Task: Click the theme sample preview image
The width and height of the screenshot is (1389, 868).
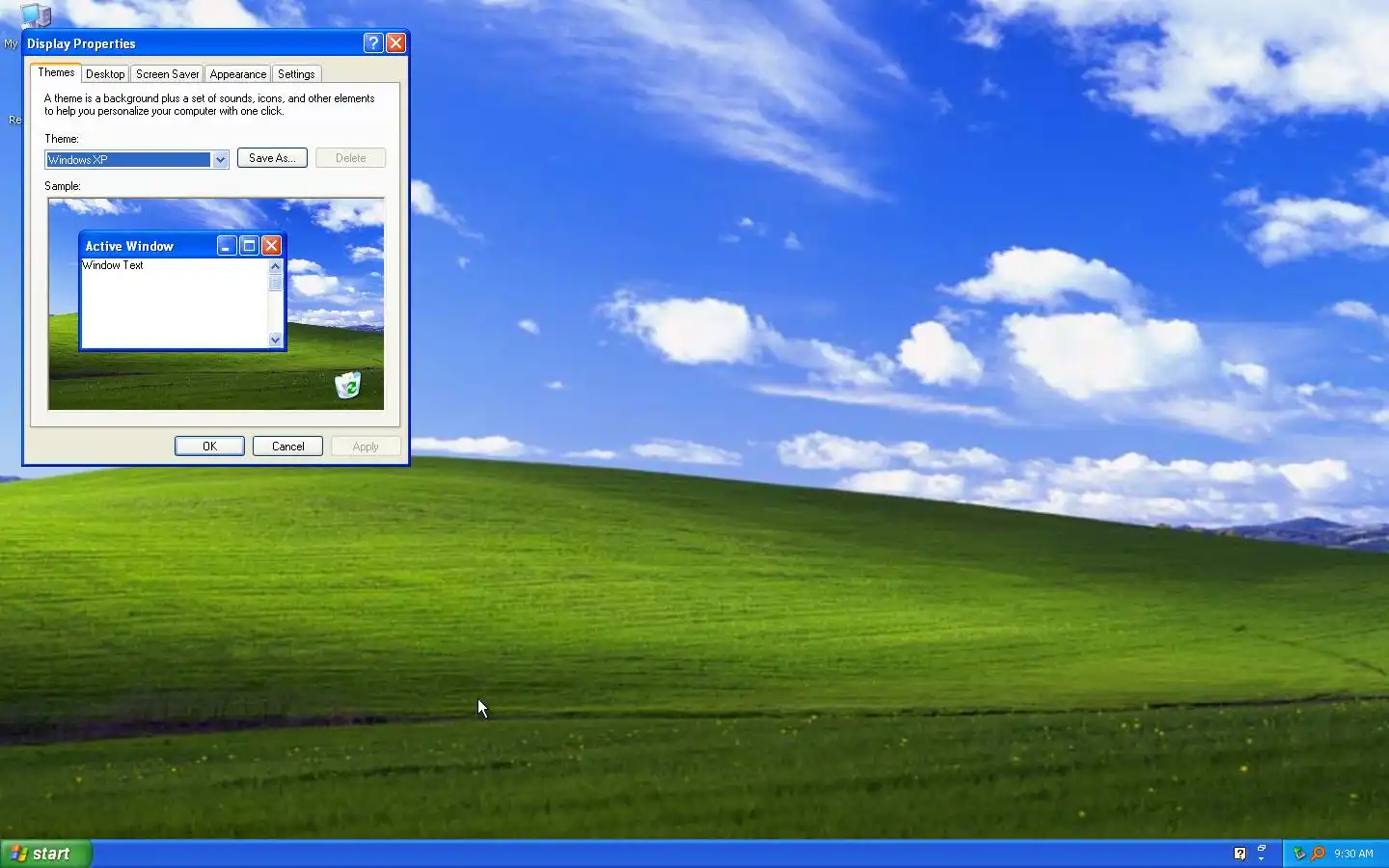Action: [216, 304]
